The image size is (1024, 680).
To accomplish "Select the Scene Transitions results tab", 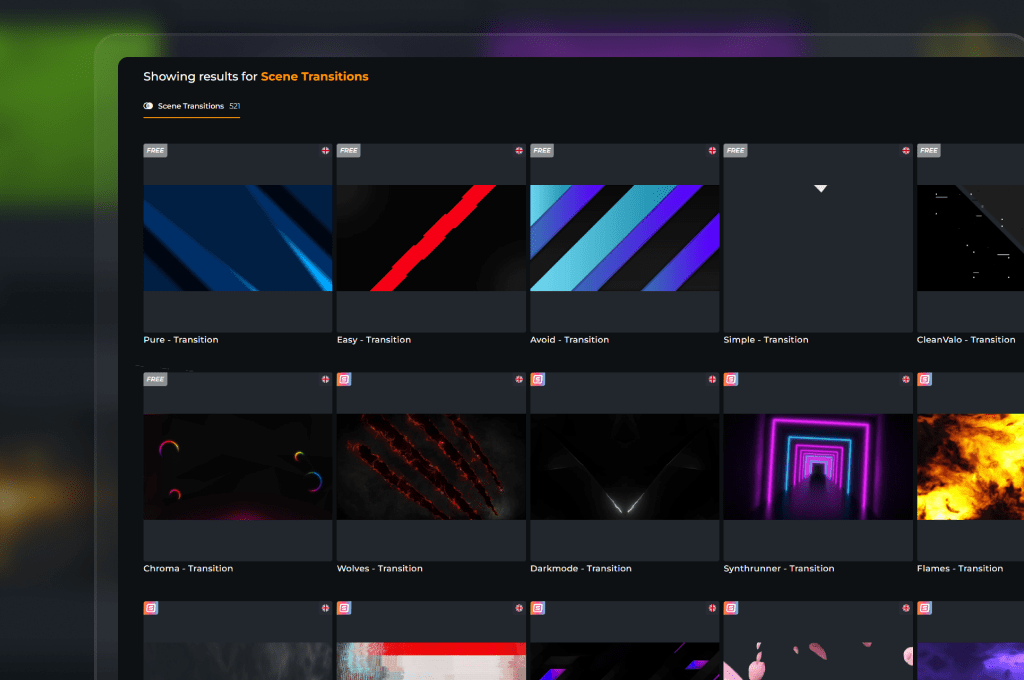I will point(191,106).
